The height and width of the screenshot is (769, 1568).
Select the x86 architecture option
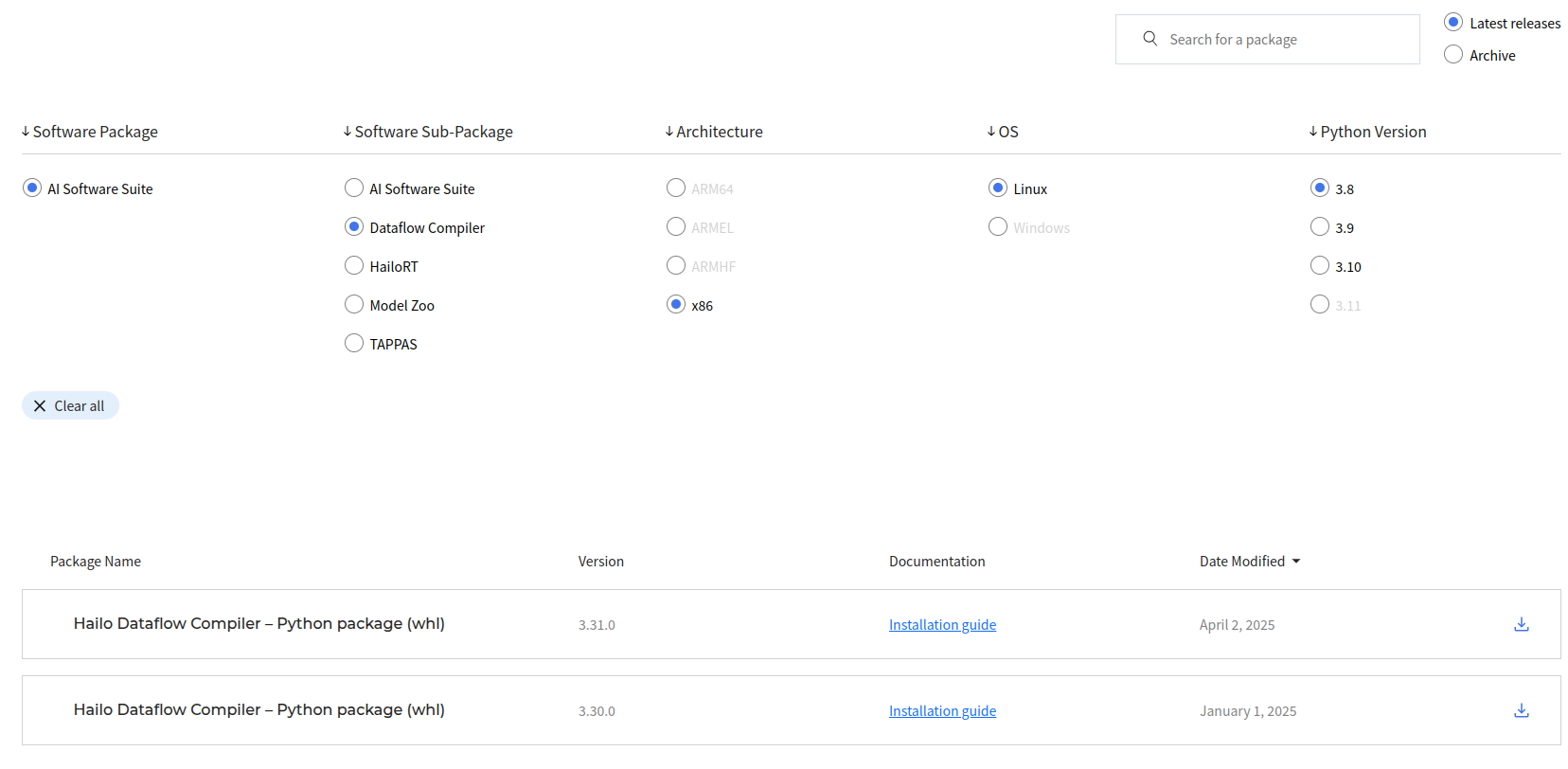[676, 305]
